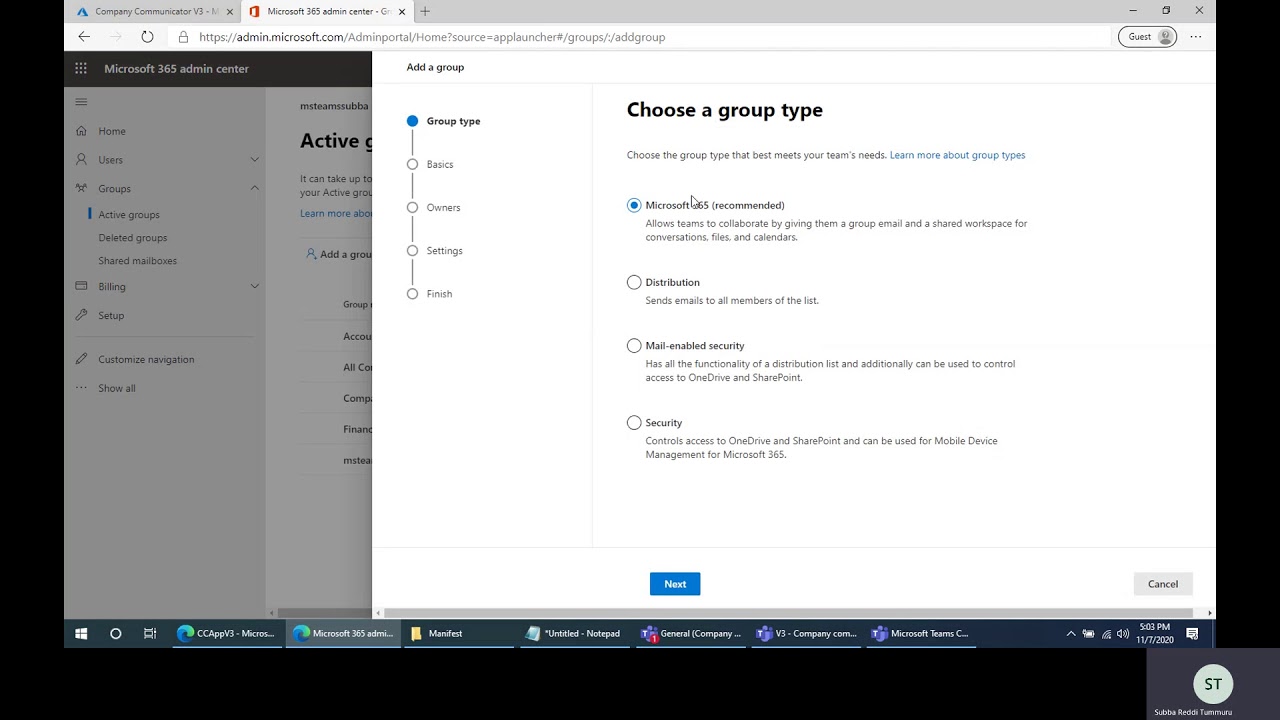Click the Groups icon in sidebar
Viewport: 1280px width, 720px height.
81,188
